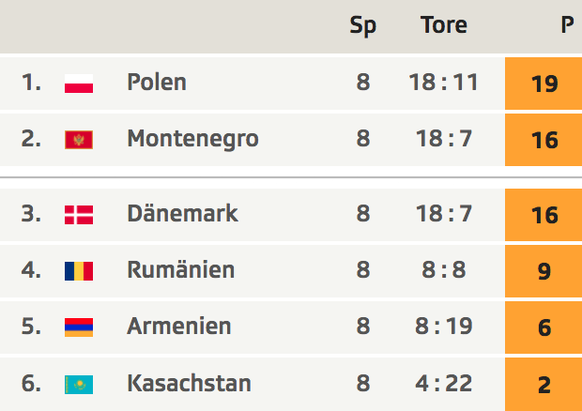Click the Romania flag icon
The width and height of the screenshot is (582, 411).
(79, 271)
